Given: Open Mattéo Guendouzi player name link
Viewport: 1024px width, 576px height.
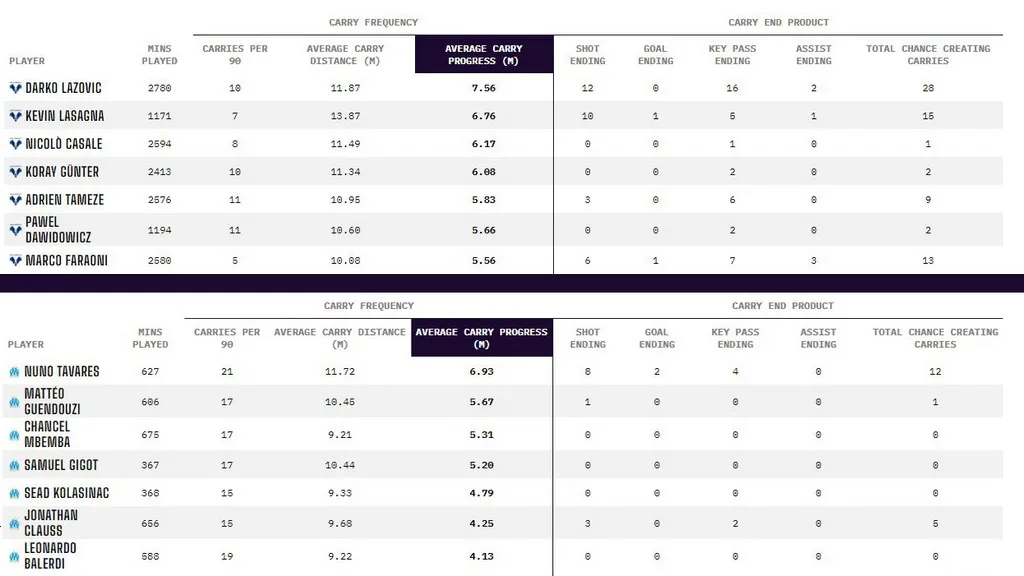Looking at the screenshot, I should click(52, 402).
